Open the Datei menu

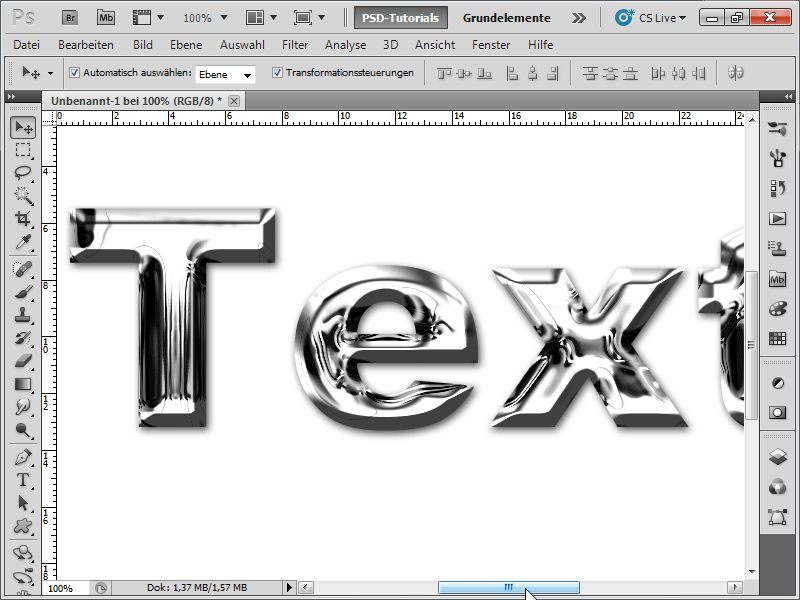[x=27, y=45]
